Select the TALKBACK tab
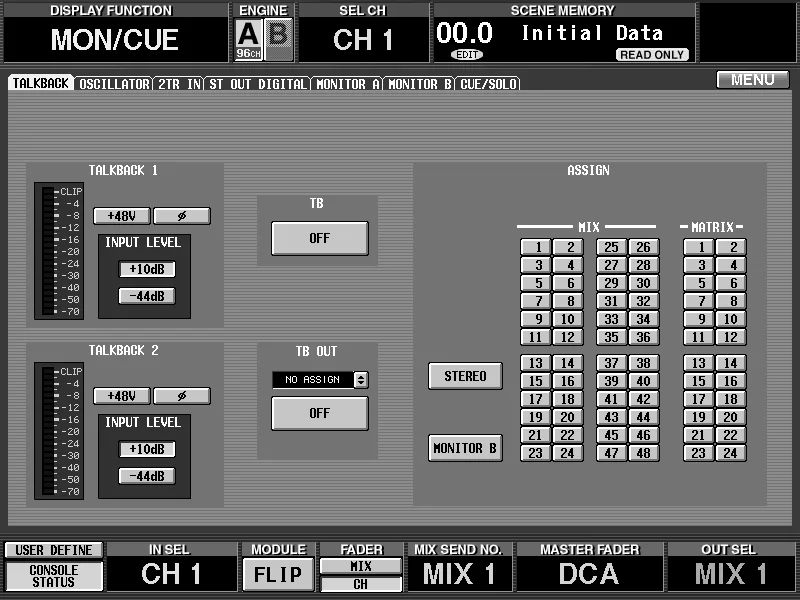The image size is (800, 600). [41, 83]
